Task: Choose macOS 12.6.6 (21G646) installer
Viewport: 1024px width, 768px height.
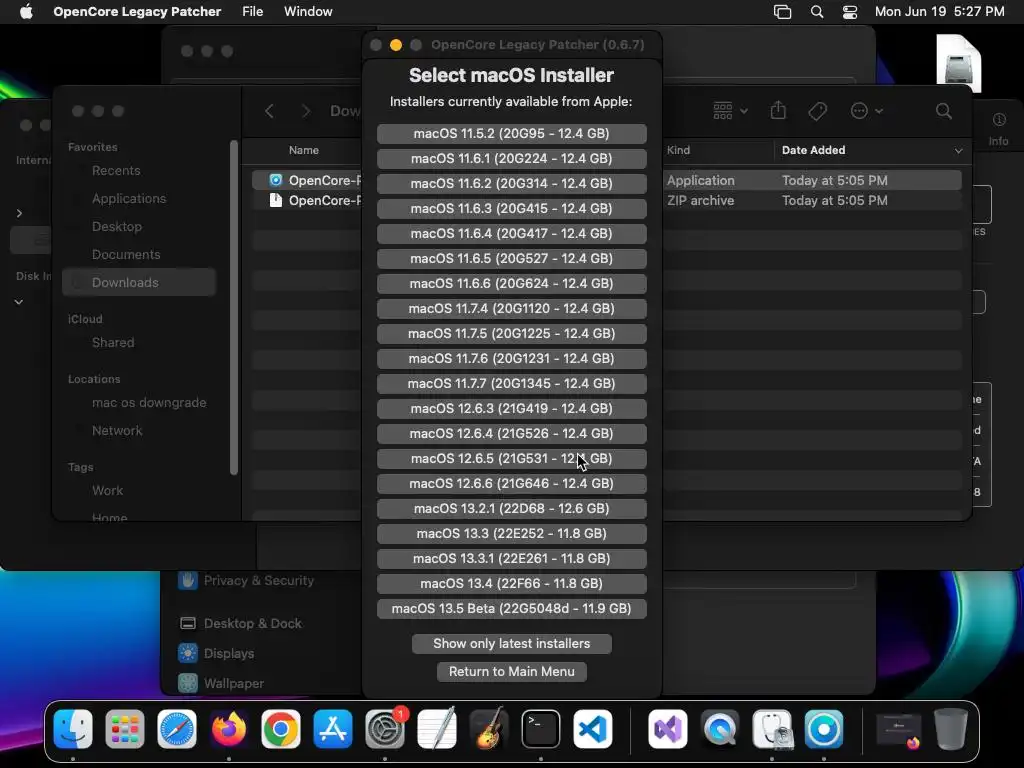Action: coord(511,483)
